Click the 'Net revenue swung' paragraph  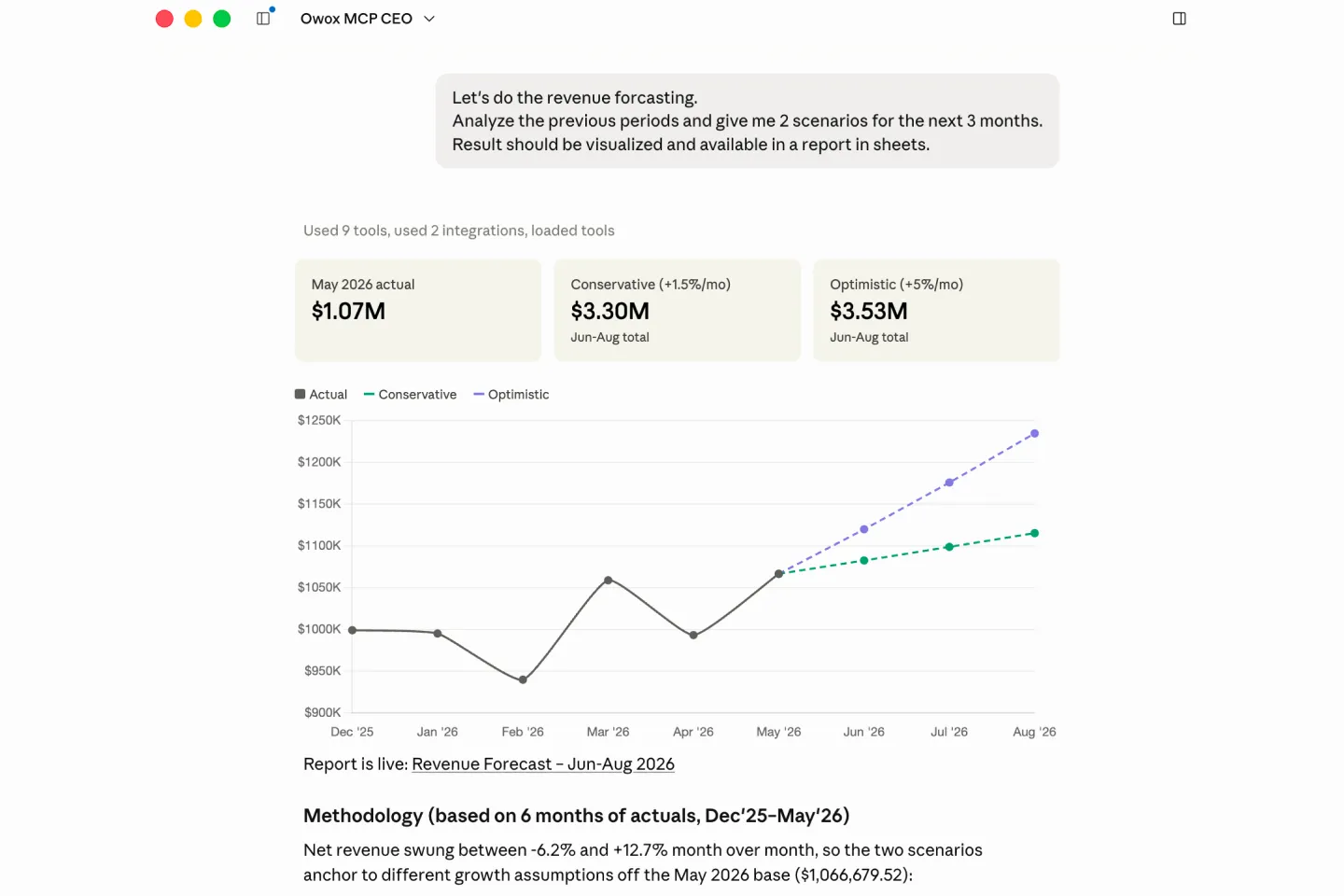[x=643, y=862]
